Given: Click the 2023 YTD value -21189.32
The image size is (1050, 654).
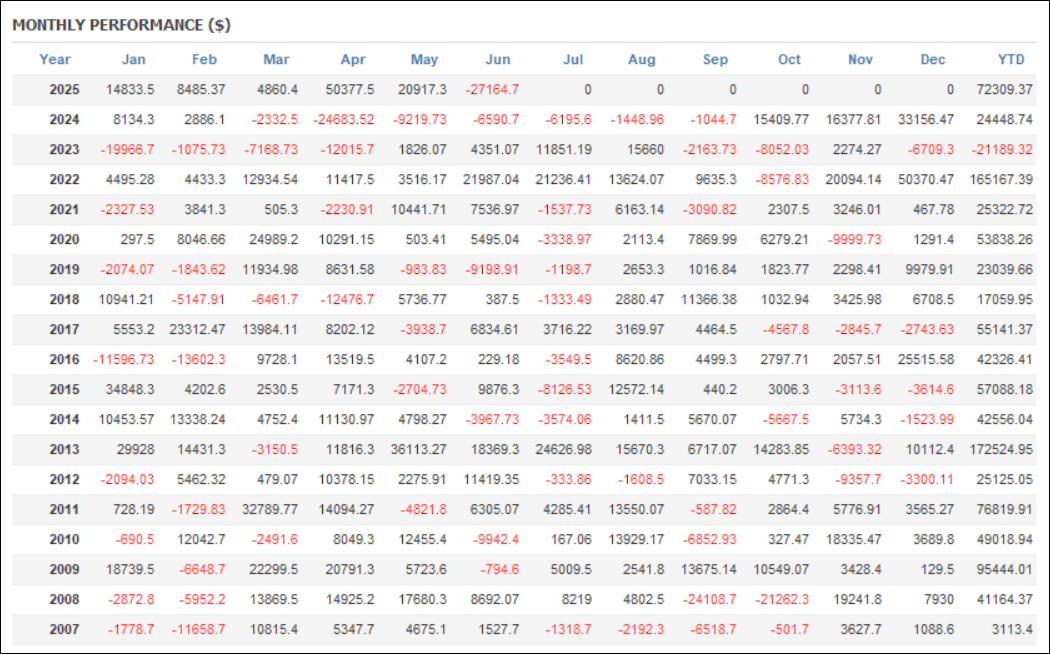Looking at the screenshot, I should [x=1002, y=149].
